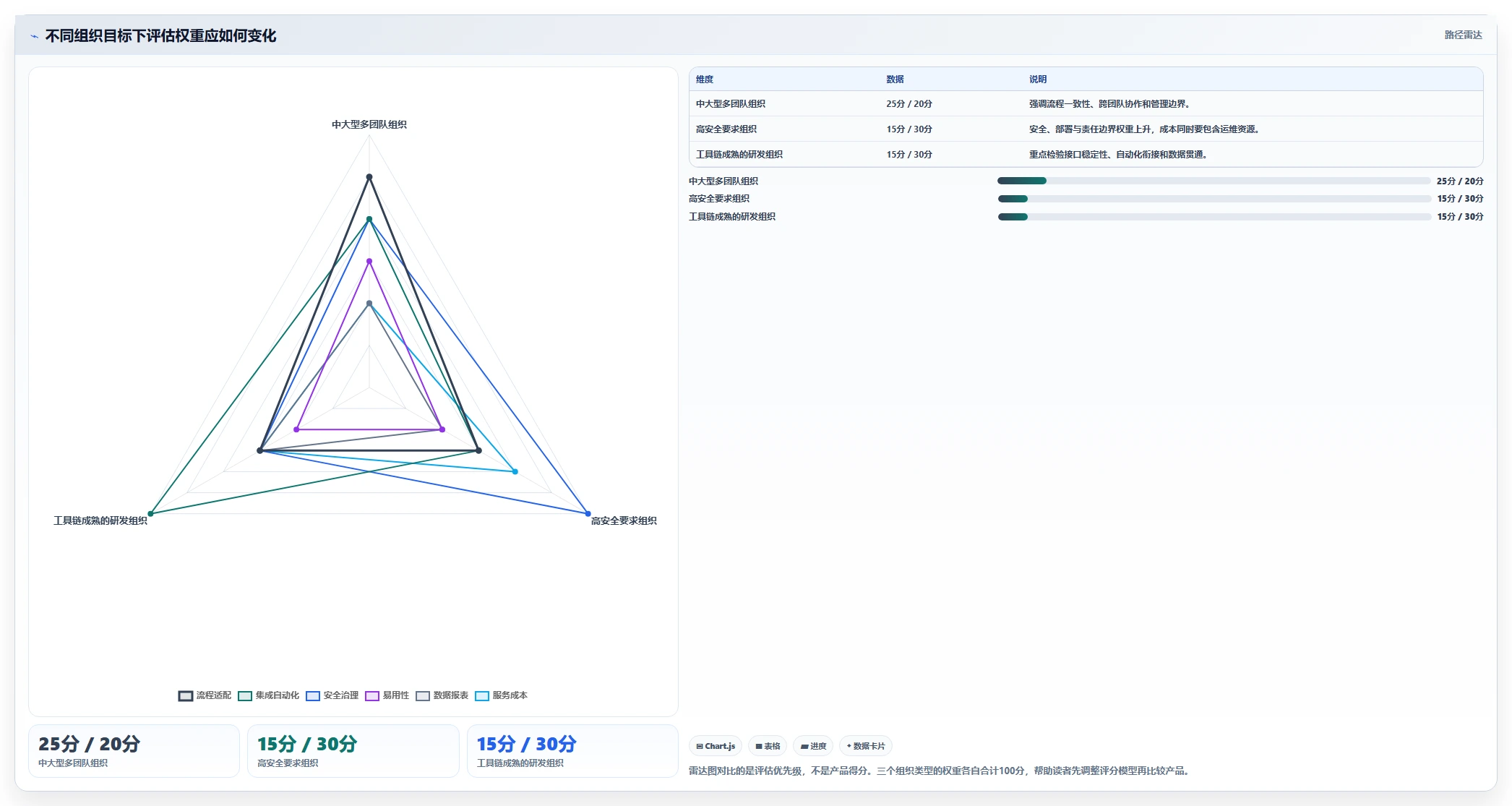Hide the 数据报表 series via legend
Image resolution: width=1512 pixels, height=806 pixels.
pyautogui.click(x=442, y=695)
